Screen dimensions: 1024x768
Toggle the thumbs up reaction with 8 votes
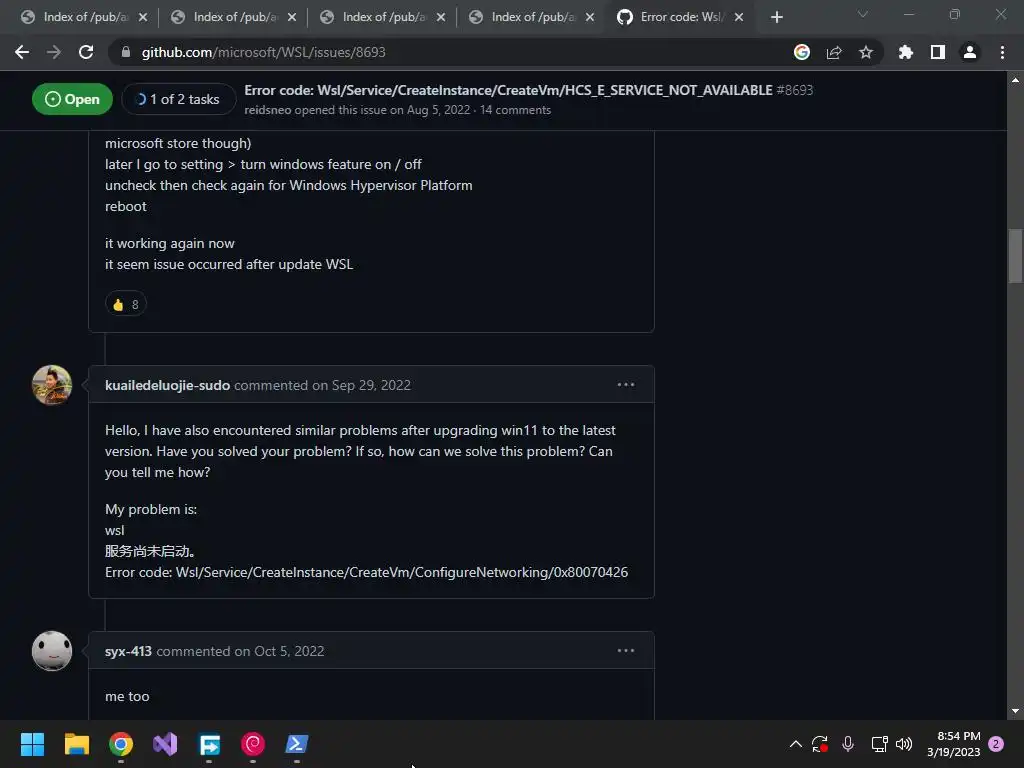[x=125, y=304]
